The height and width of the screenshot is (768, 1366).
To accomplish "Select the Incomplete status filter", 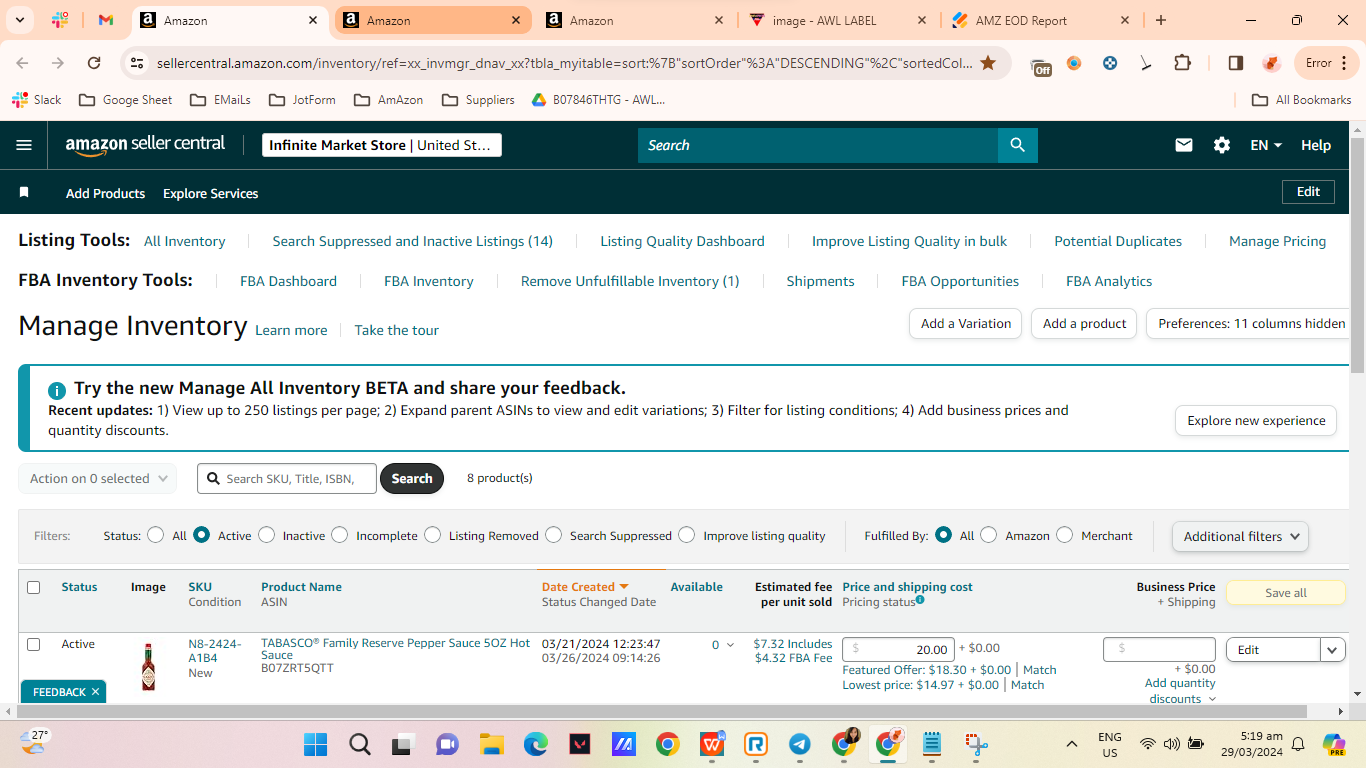I will click(339, 535).
